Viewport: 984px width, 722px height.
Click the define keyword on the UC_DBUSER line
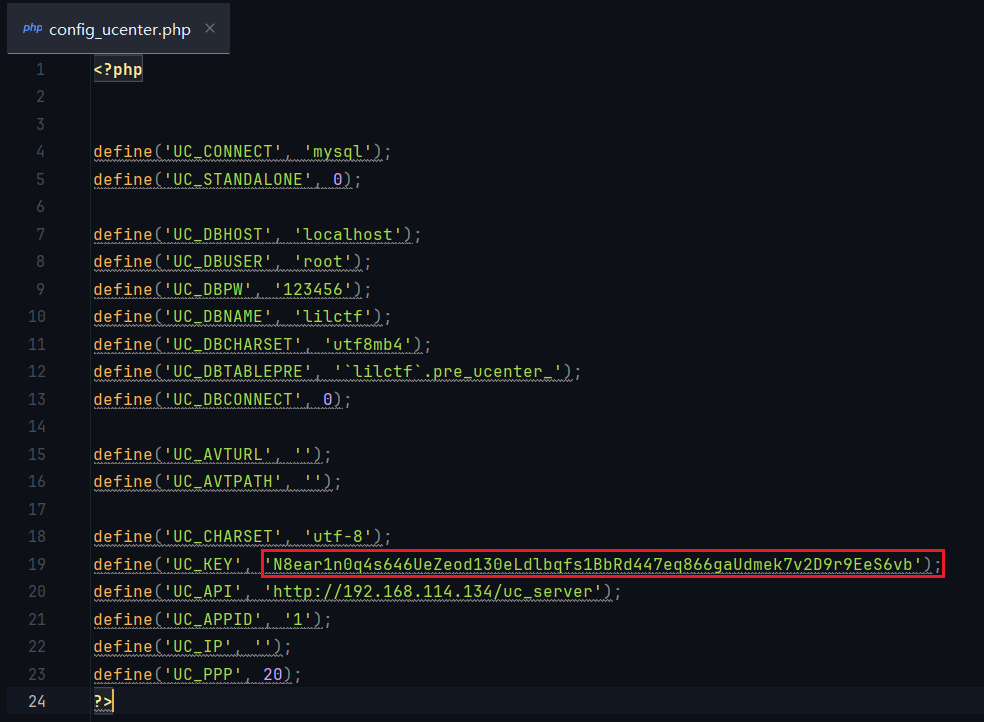click(x=122, y=262)
